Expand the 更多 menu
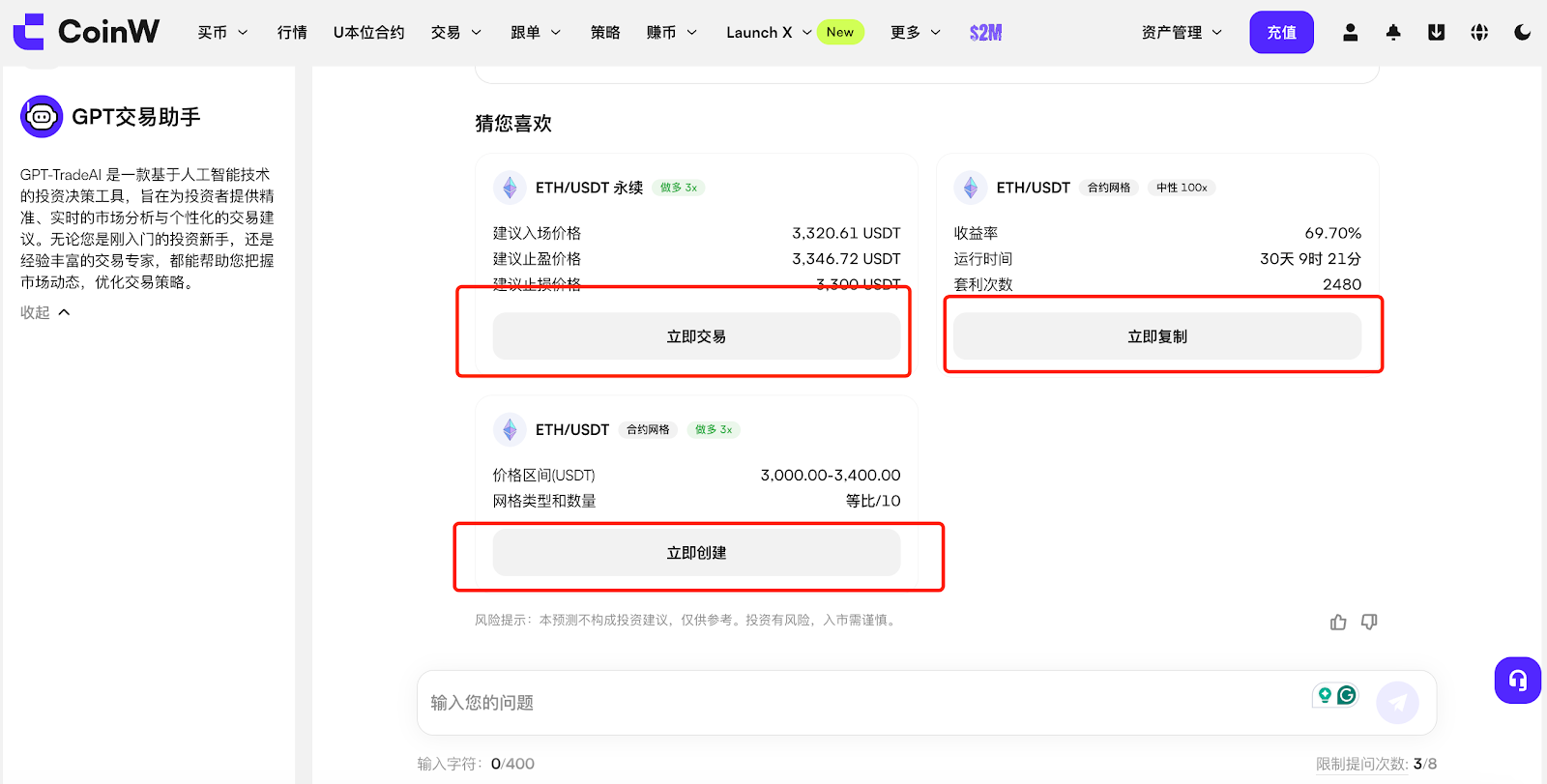This screenshot has width=1547, height=784. tap(915, 33)
